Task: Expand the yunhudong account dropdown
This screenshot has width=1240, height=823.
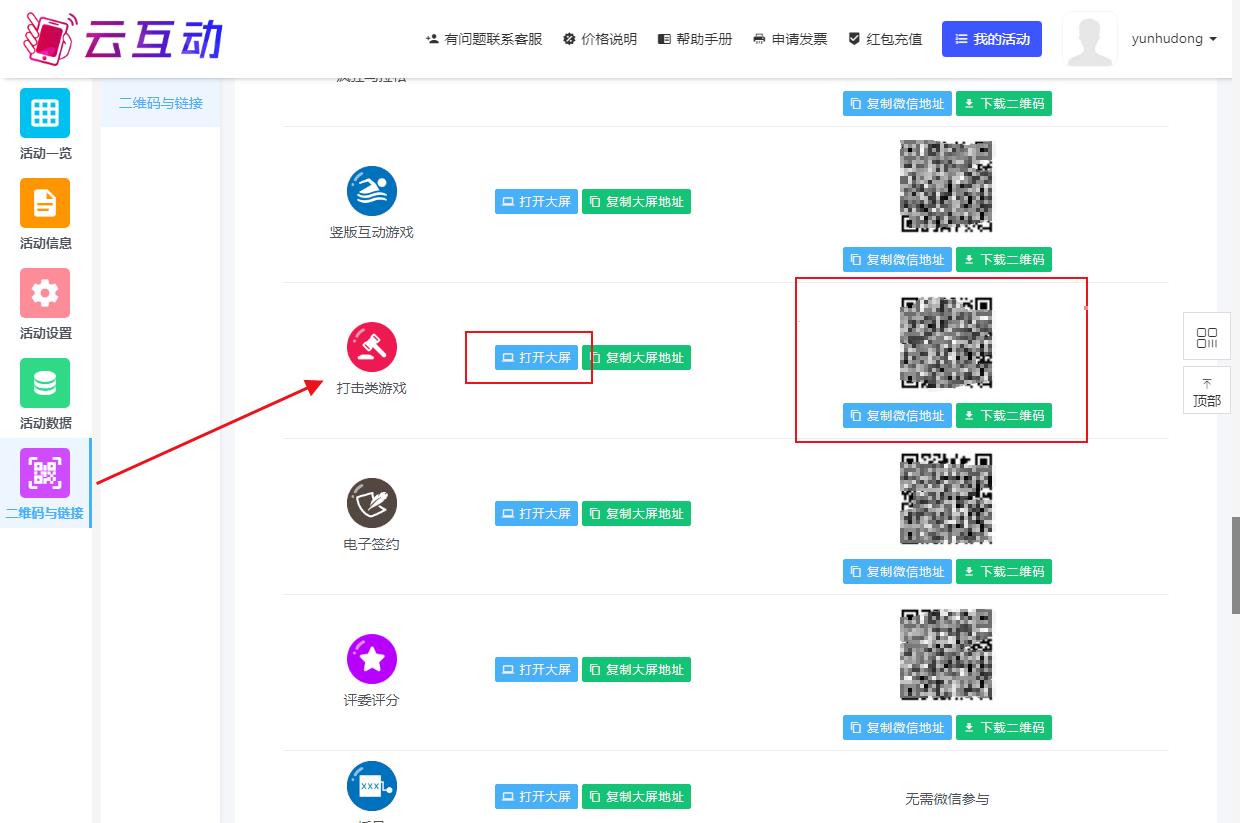Action: click(x=1174, y=39)
